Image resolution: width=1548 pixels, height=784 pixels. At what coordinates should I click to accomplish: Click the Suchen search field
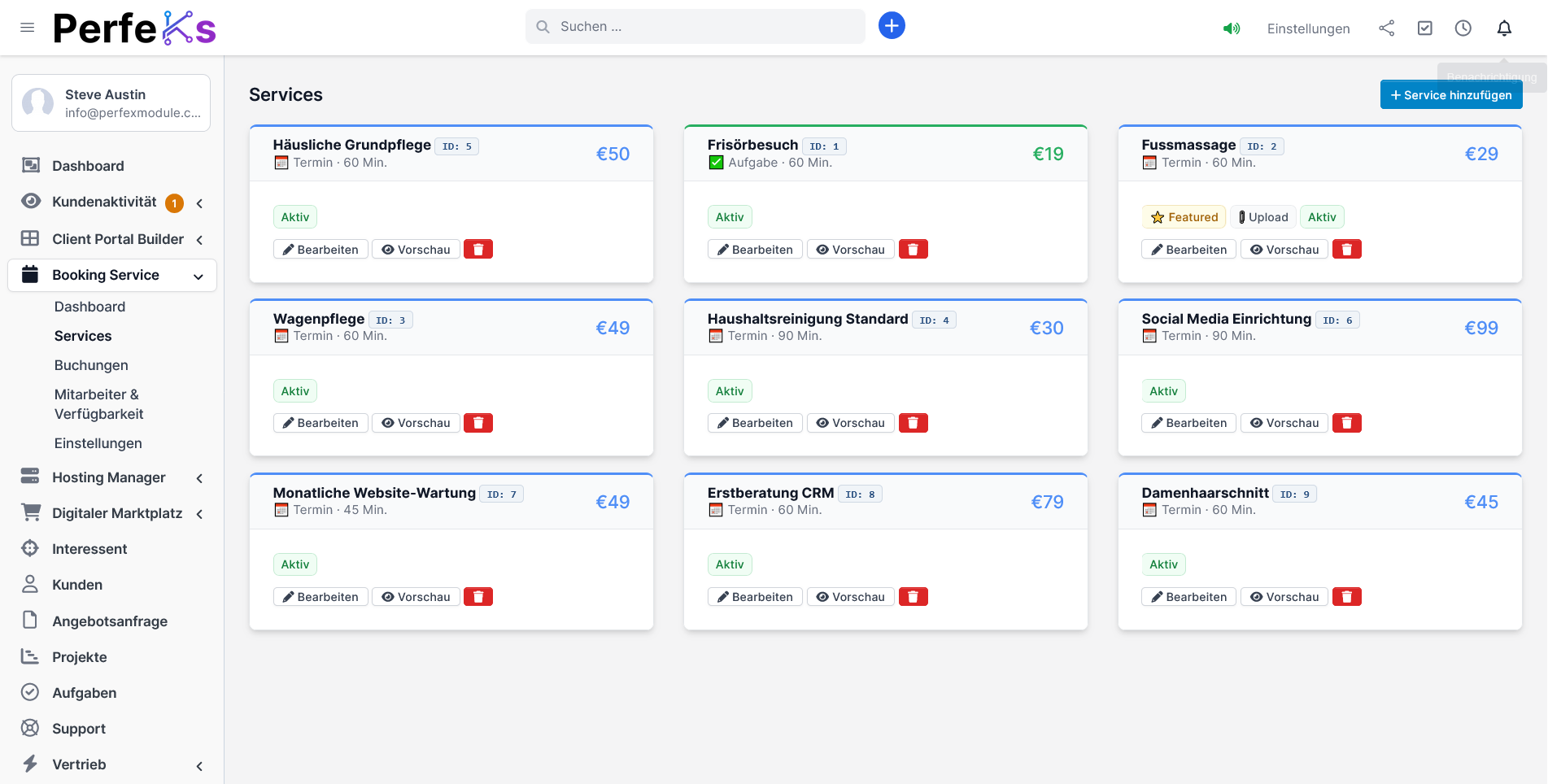tap(696, 27)
